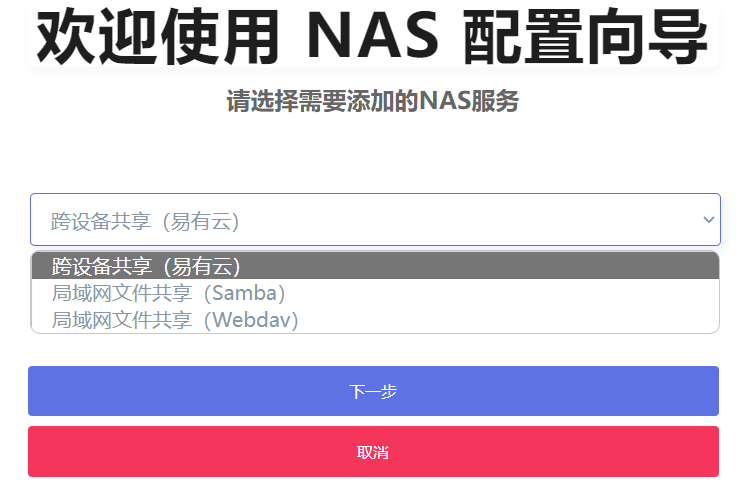Select the last dropdown option Webdav

coord(375,319)
